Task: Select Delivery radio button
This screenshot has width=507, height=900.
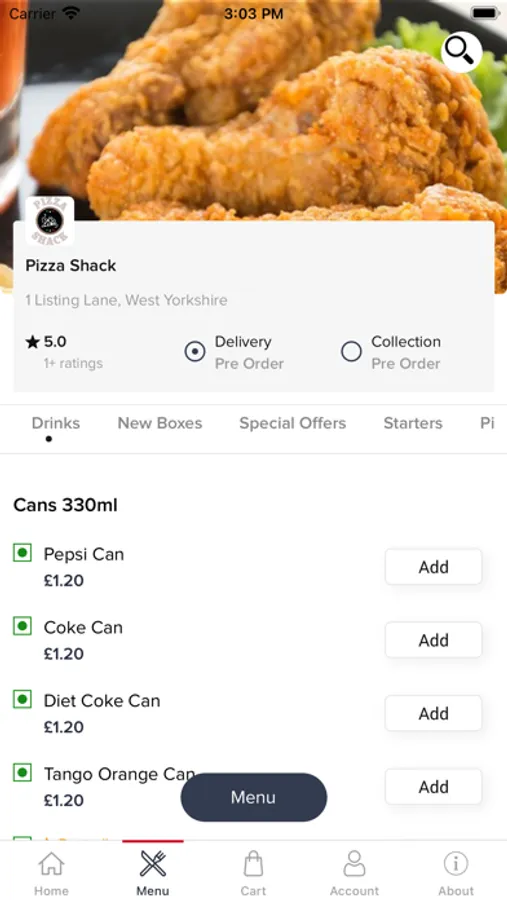Action: pos(195,351)
